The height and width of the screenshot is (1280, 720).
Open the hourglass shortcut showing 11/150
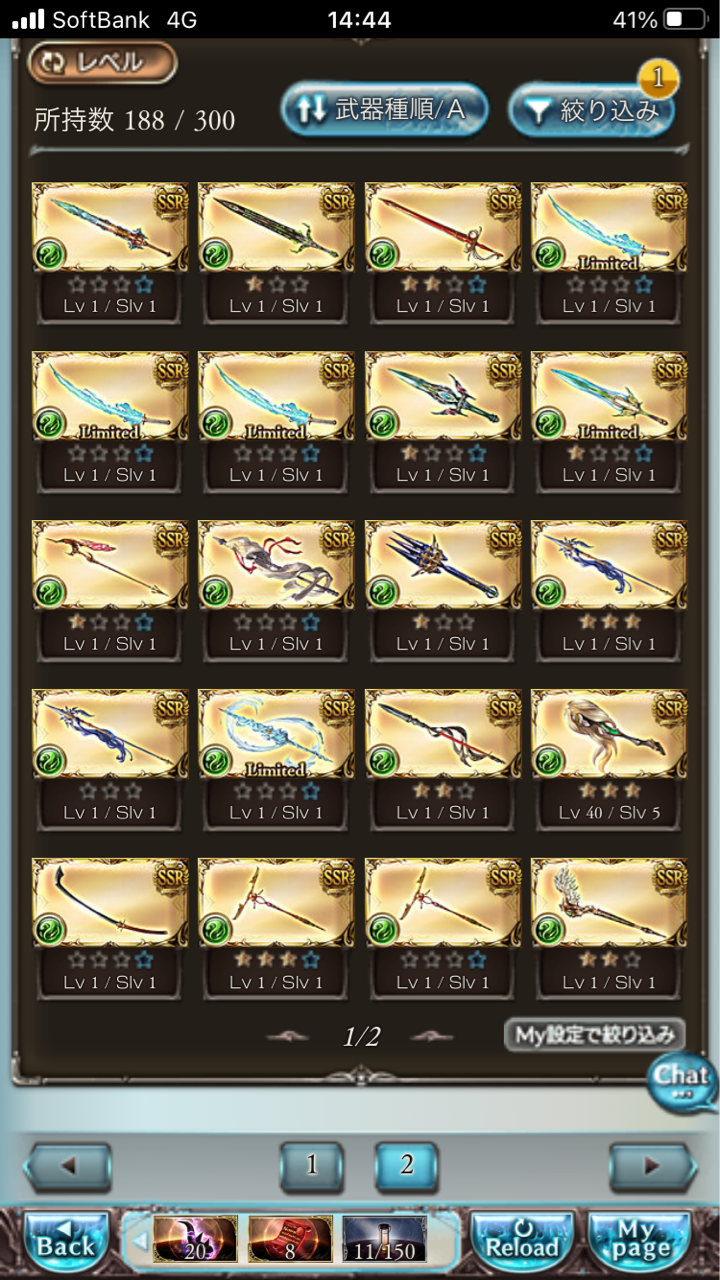tap(385, 1240)
